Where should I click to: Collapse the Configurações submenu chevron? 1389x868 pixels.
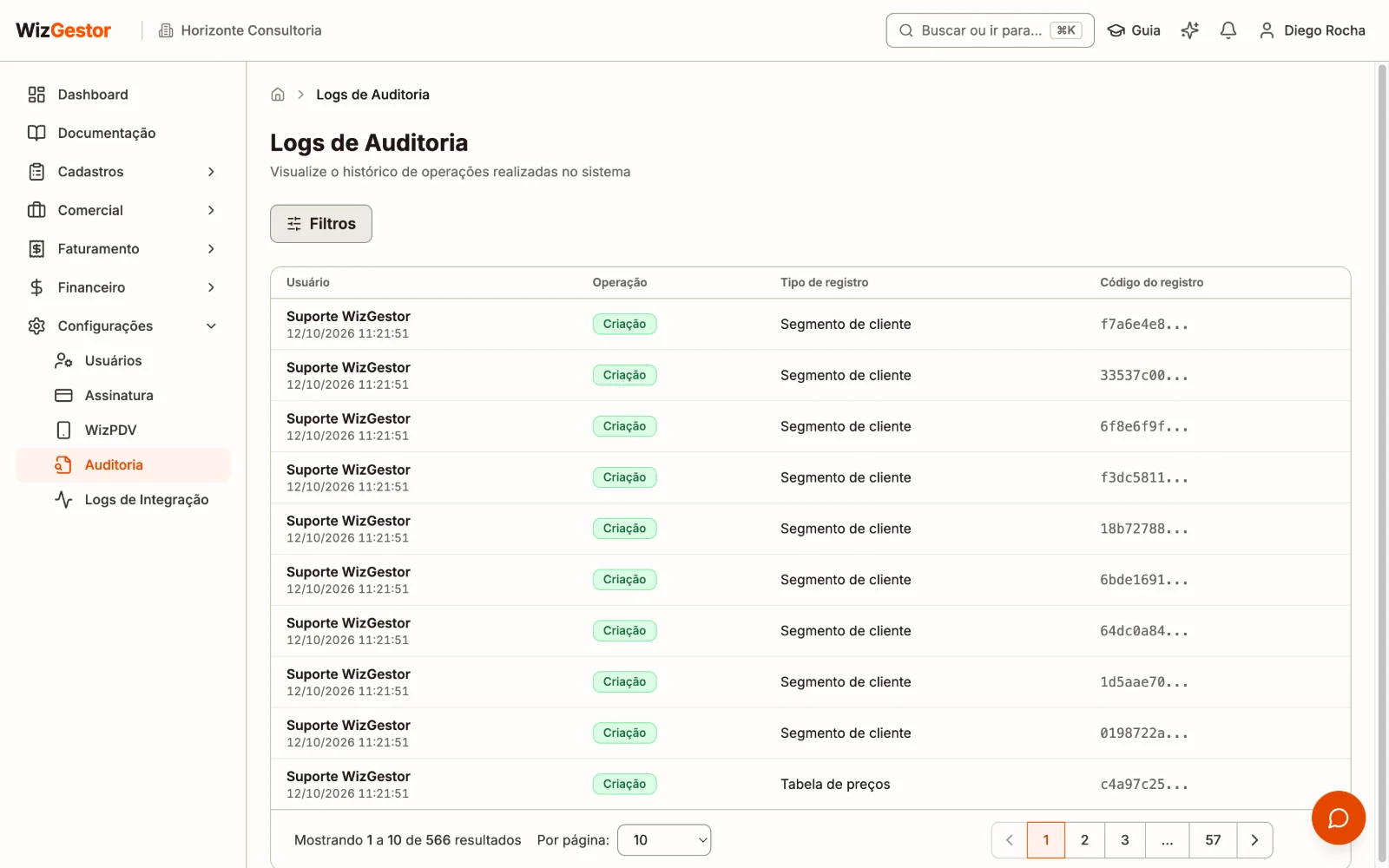coord(211,326)
